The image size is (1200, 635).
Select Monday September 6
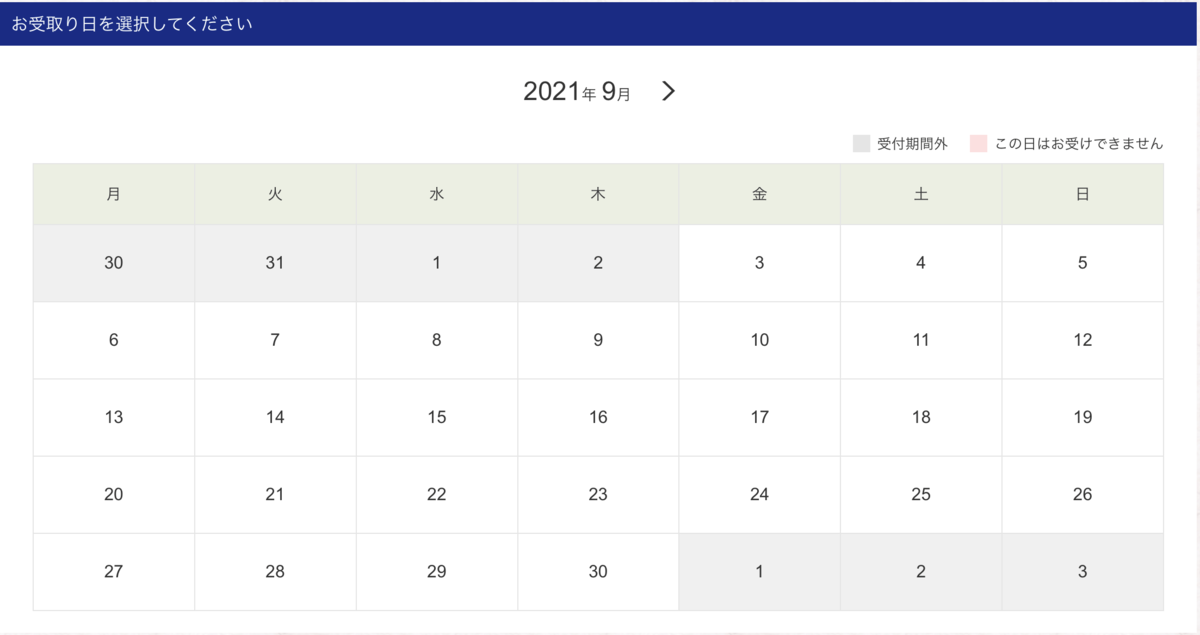coord(114,340)
